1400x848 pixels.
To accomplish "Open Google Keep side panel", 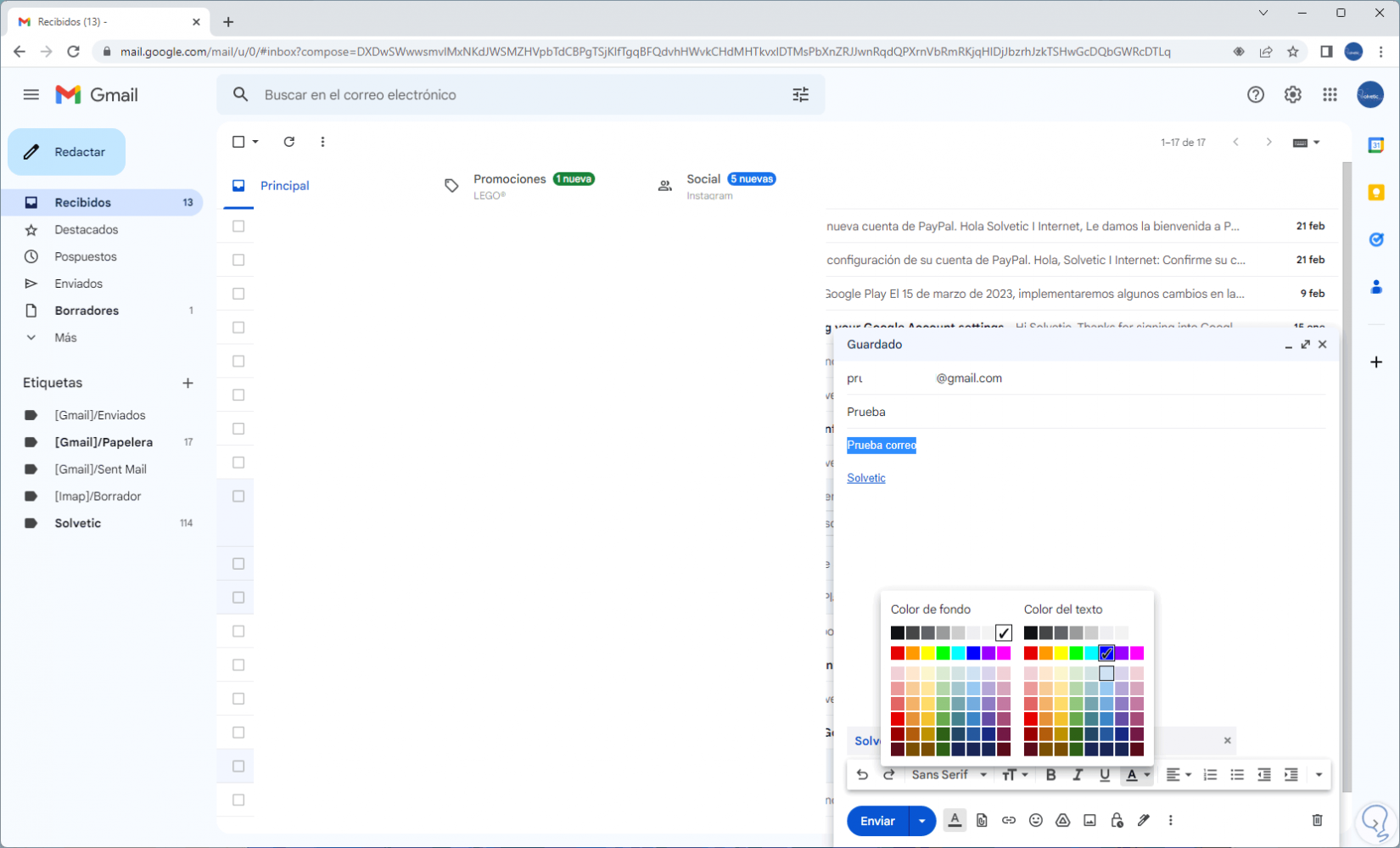I will 1376,193.
